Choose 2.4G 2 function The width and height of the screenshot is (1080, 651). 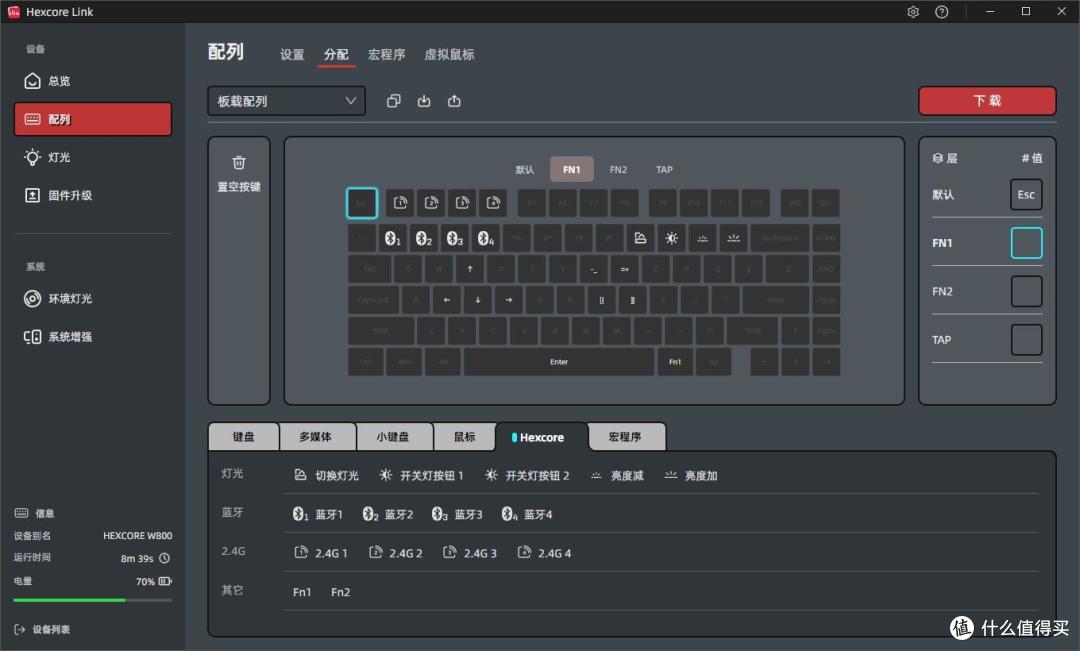click(395, 553)
